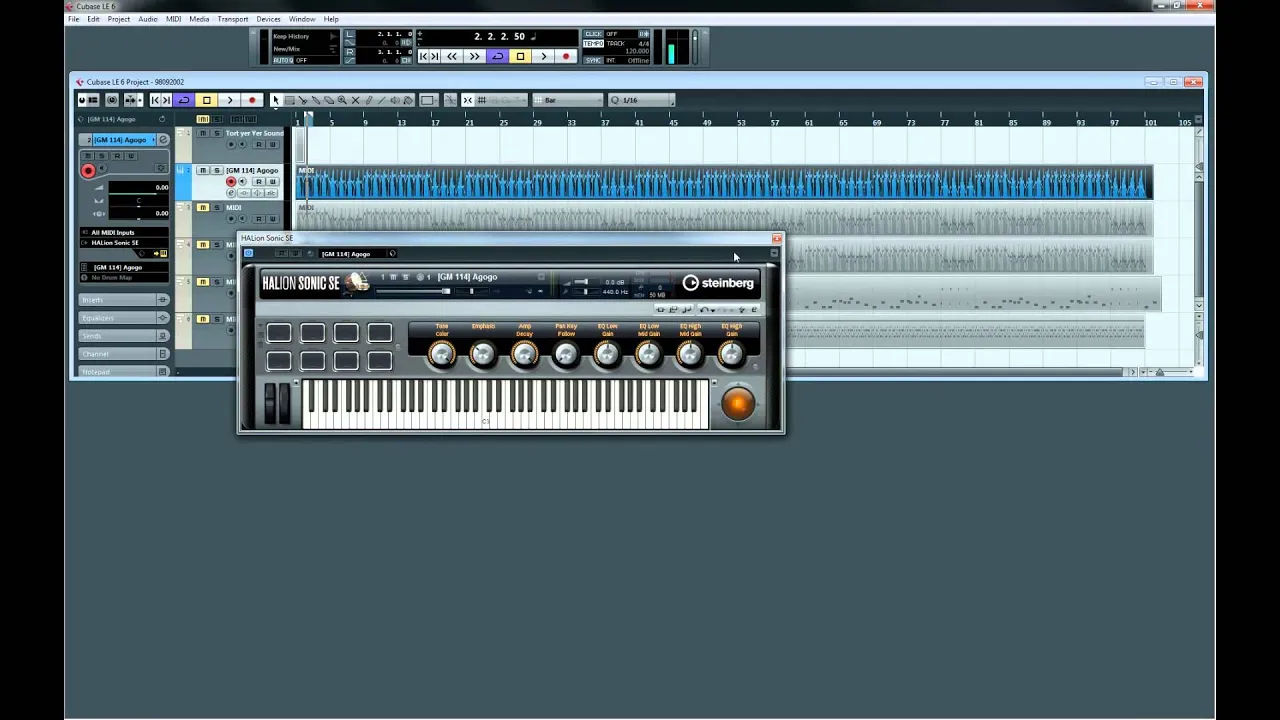
Task: Turn the EQ High Gain knob
Action: tap(731, 354)
